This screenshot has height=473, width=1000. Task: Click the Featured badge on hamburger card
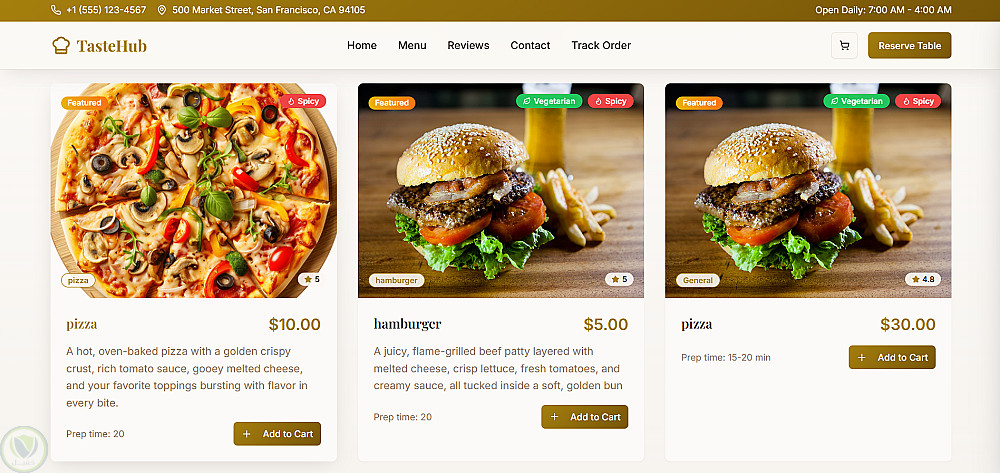[x=392, y=103]
